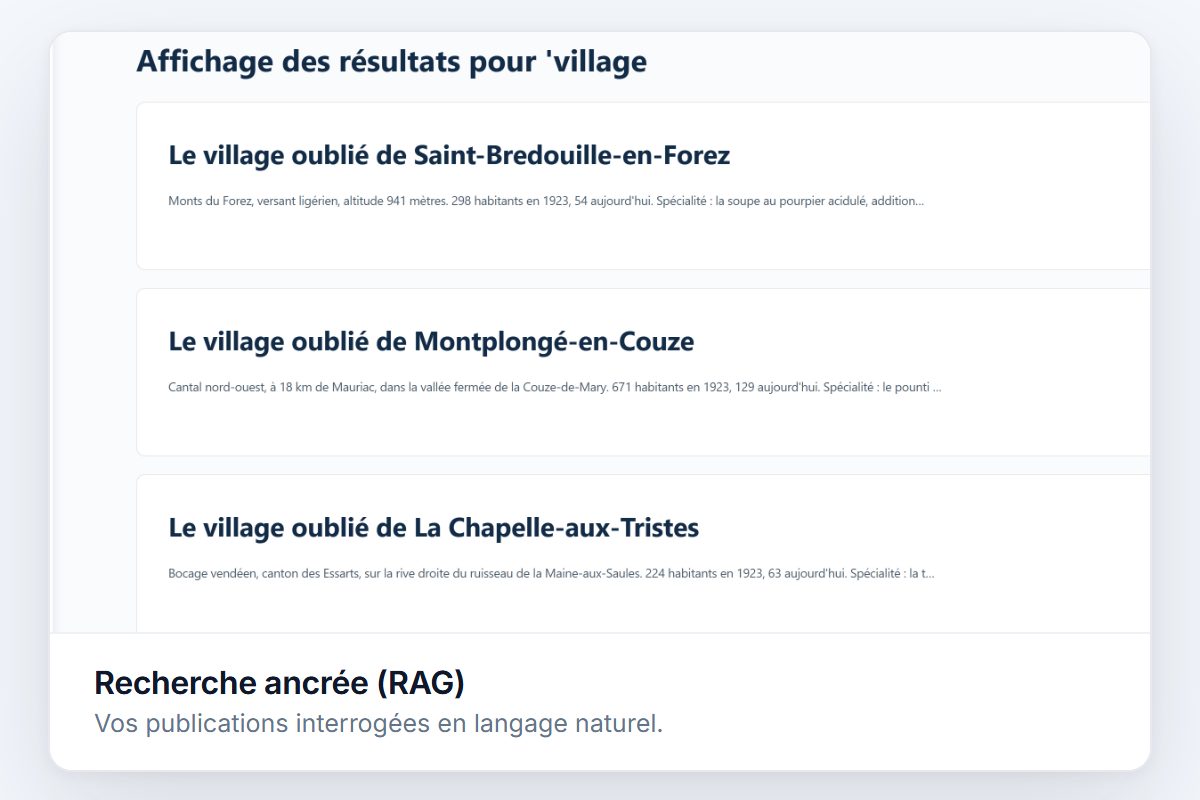Click the 'Recherche ancrée (RAG)' caption title
Viewport: 1200px width, 800px height.
point(279,683)
